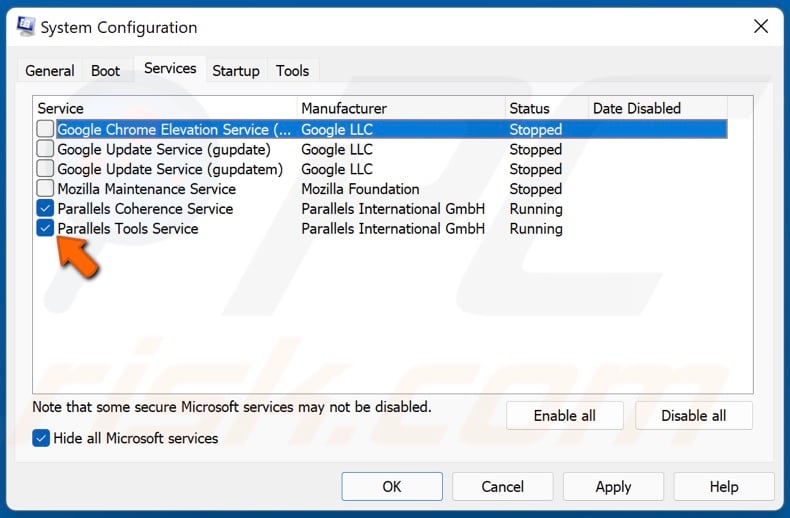Go to the Startup tab

pyautogui.click(x=236, y=71)
